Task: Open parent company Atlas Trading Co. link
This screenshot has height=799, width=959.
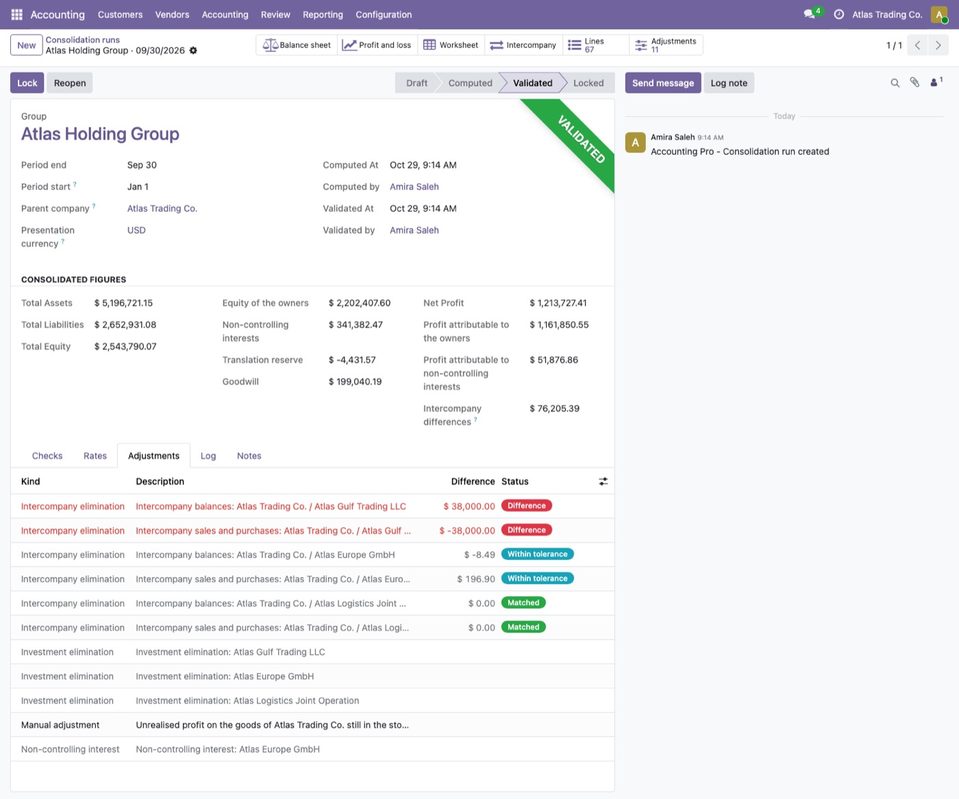Action: pyautogui.click(x=162, y=209)
